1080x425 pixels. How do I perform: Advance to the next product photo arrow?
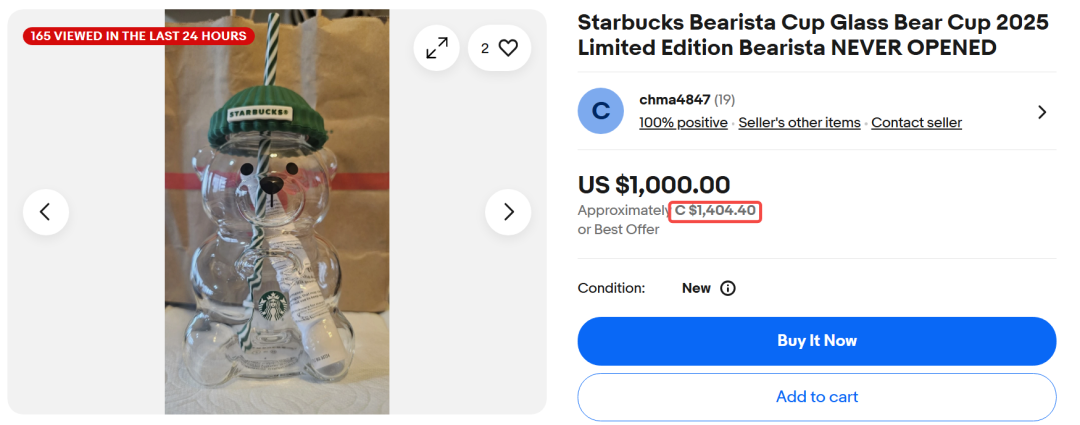click(x=508, y=211)
